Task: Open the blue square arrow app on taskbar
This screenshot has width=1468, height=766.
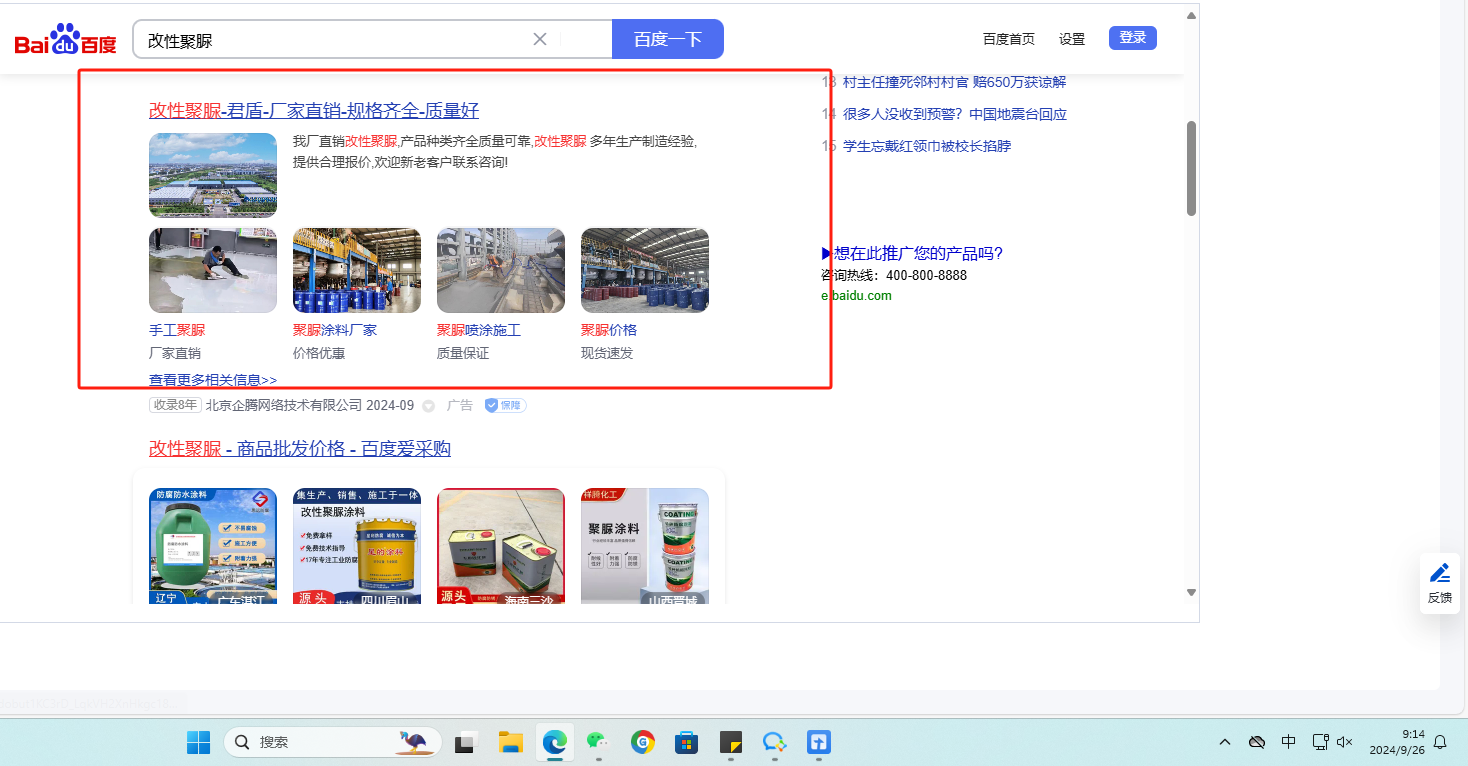Action: coord(819,743)
